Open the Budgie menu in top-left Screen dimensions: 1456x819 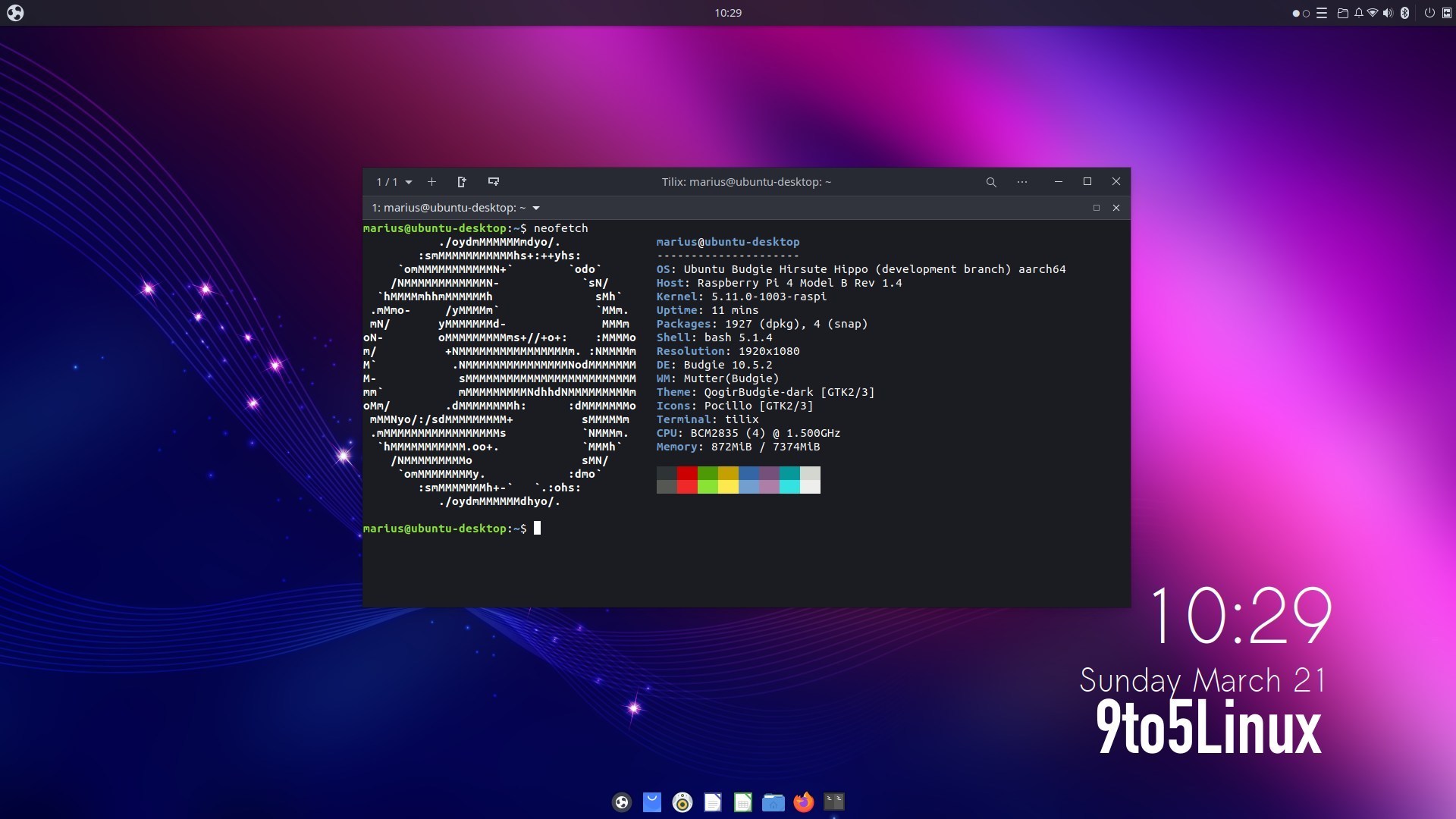[x=15, y=13]
